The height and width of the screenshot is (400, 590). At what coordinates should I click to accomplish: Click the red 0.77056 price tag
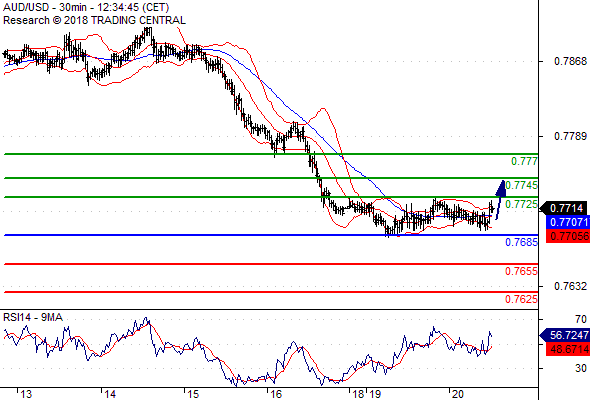click(x=568, y=236)
